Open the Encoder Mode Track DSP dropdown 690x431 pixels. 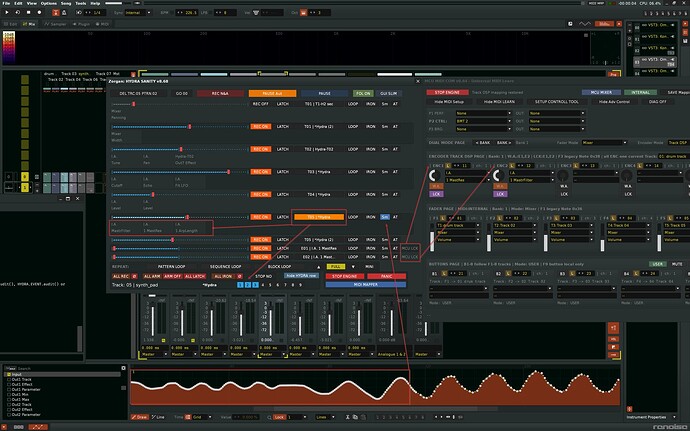(678, 143)
